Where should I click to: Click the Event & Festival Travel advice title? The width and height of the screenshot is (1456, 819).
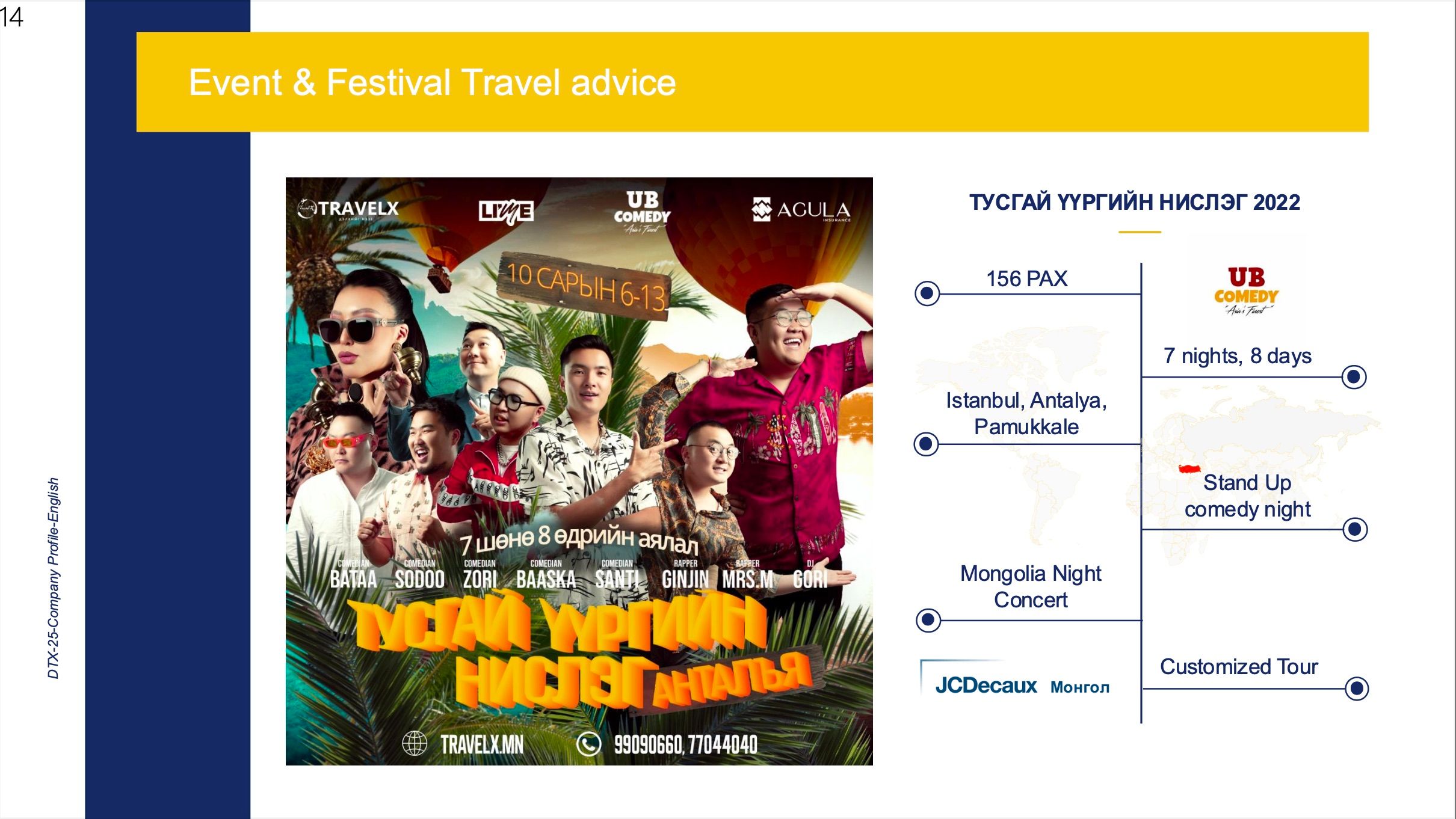[x=432, y=82]
